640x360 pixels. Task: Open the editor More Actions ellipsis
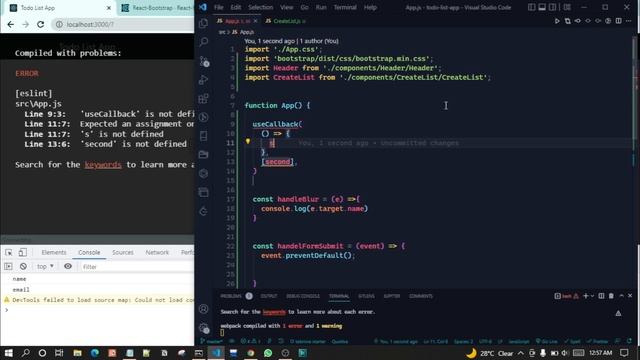(629, 21)
